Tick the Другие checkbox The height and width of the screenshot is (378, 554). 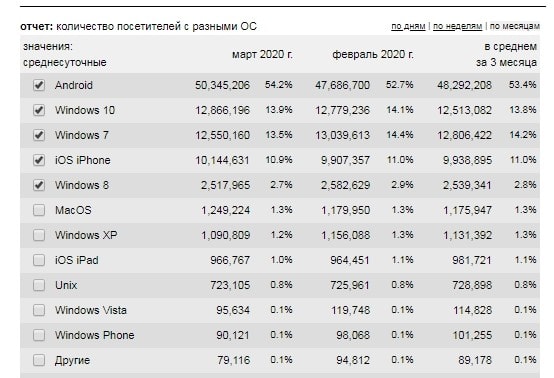[x=39, y=360]
